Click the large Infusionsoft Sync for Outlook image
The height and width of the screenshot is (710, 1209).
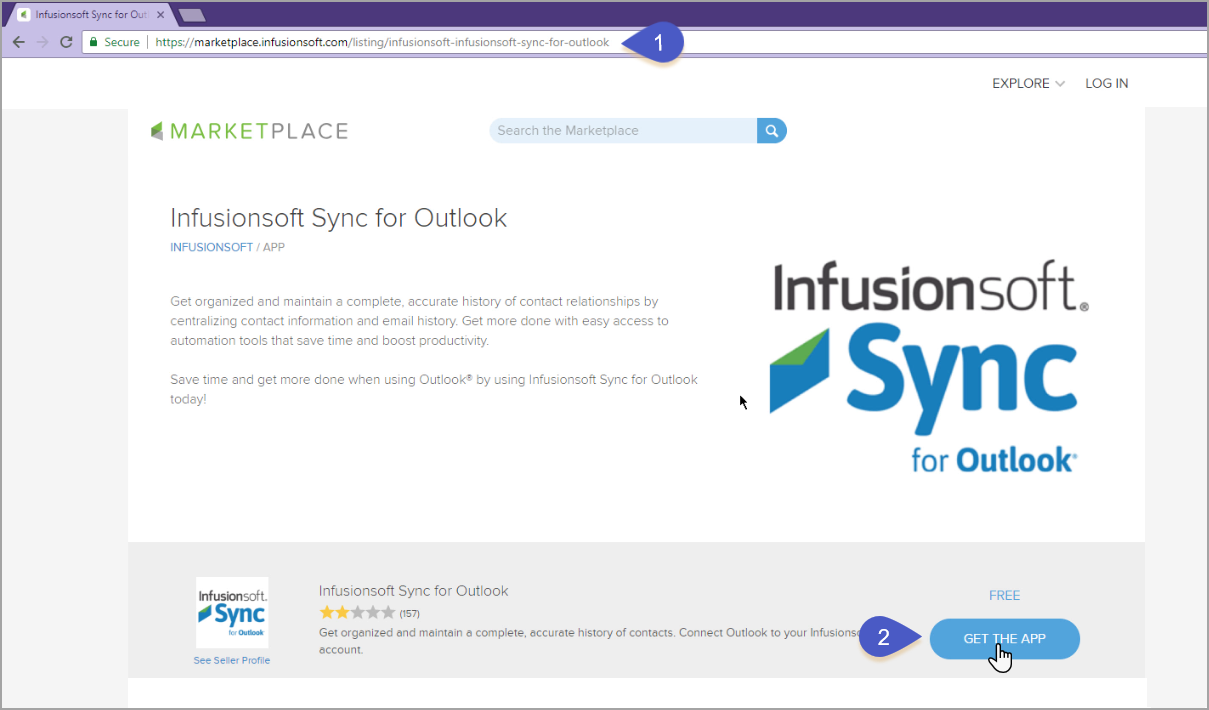(x=930, y=366)
